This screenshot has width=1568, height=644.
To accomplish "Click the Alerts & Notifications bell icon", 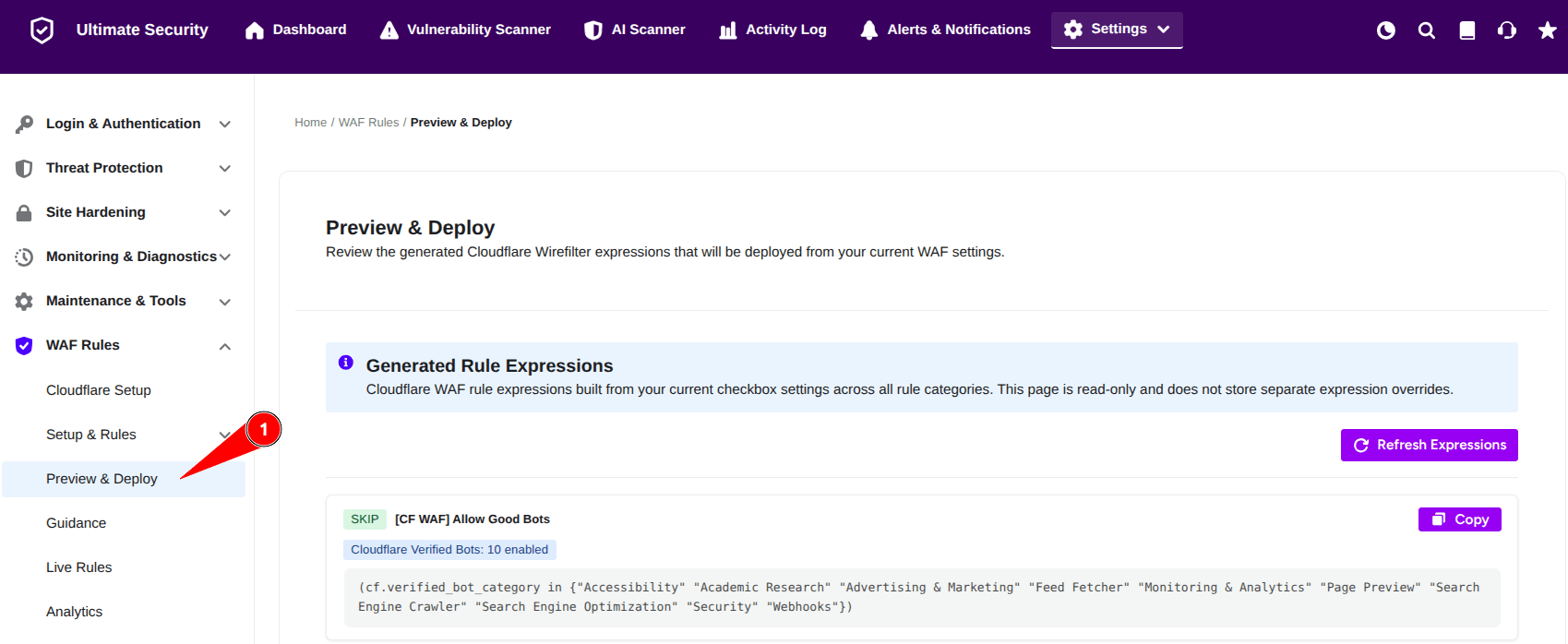I will 869,30.
